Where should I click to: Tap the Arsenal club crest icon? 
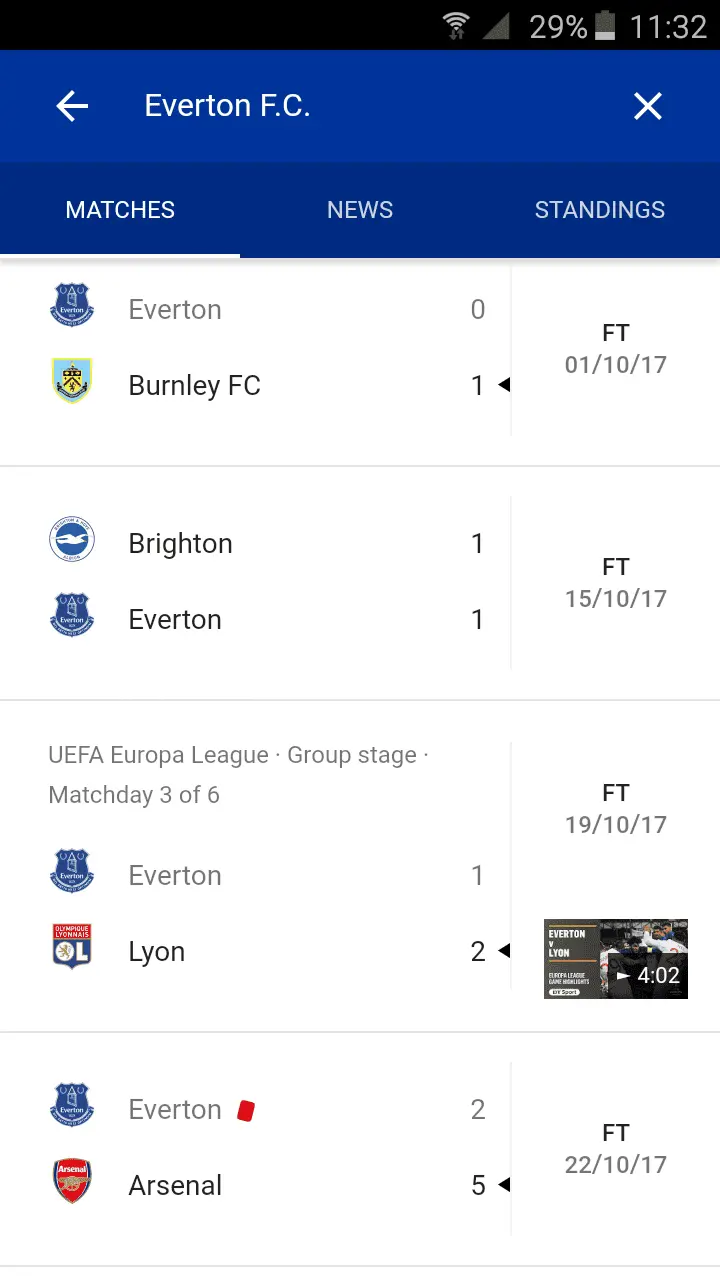72,1181
